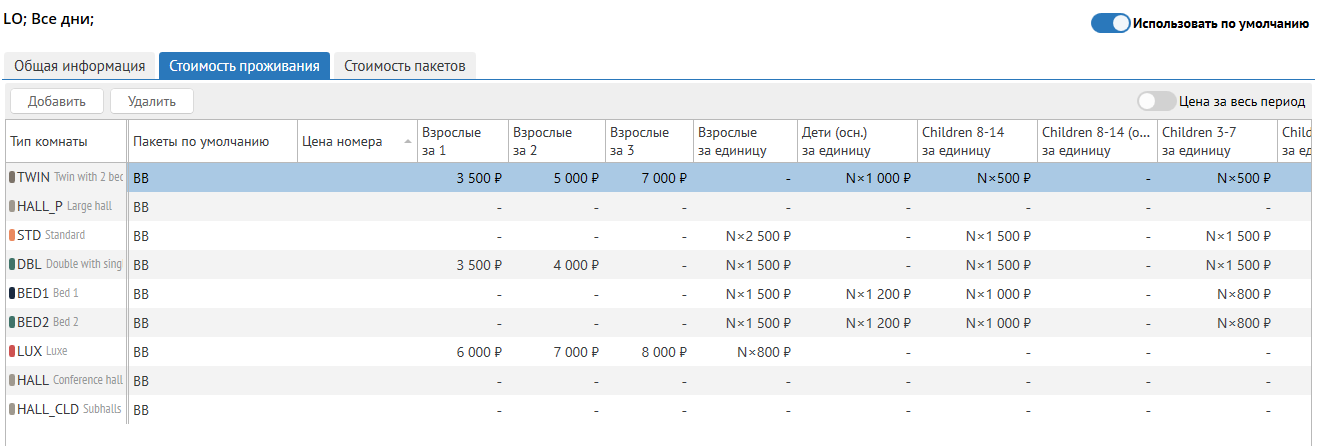
Task: Click the color marker beside TWIN
Action: [12, 177]
